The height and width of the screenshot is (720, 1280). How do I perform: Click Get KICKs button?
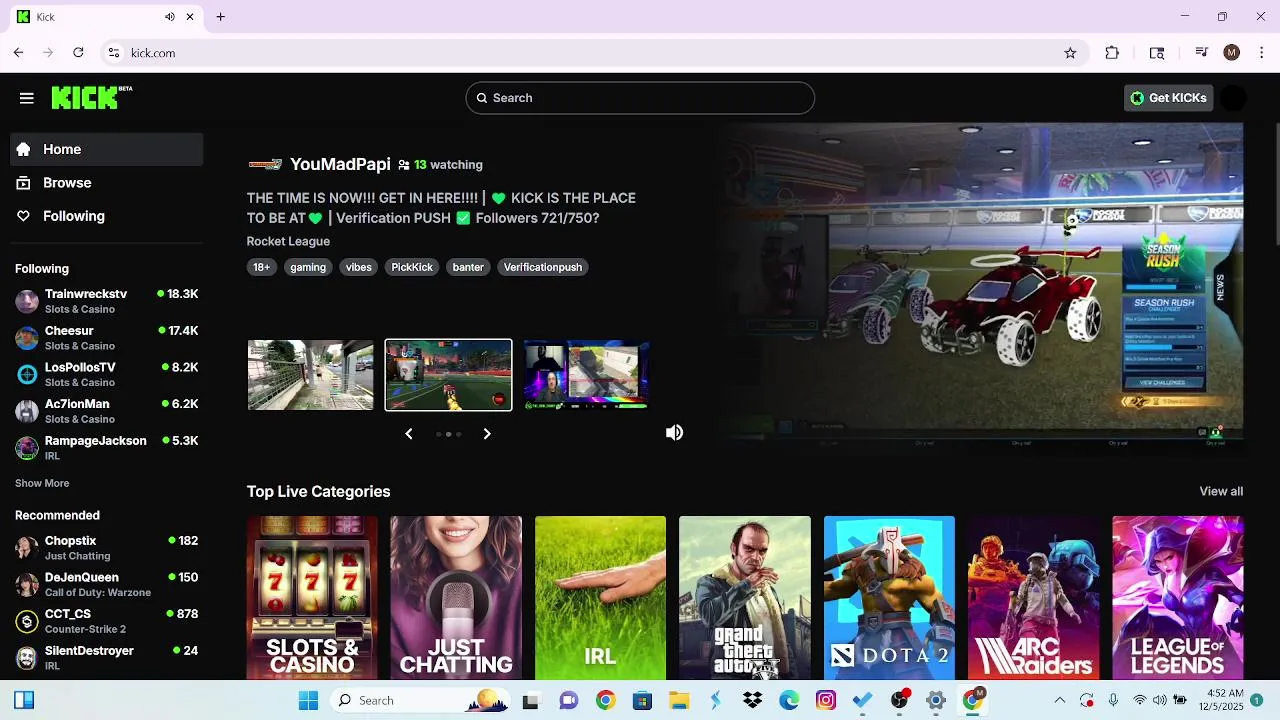(x=1168, y=98)
